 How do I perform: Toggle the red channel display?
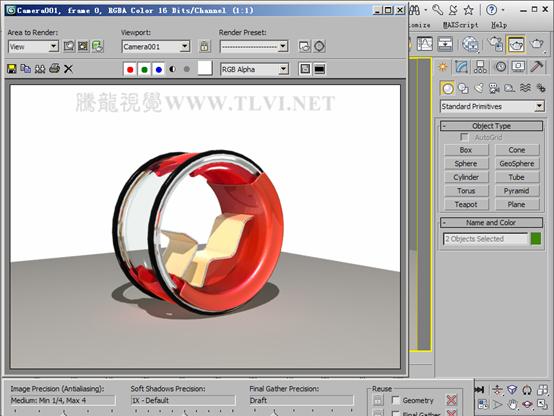click(130, 69)
